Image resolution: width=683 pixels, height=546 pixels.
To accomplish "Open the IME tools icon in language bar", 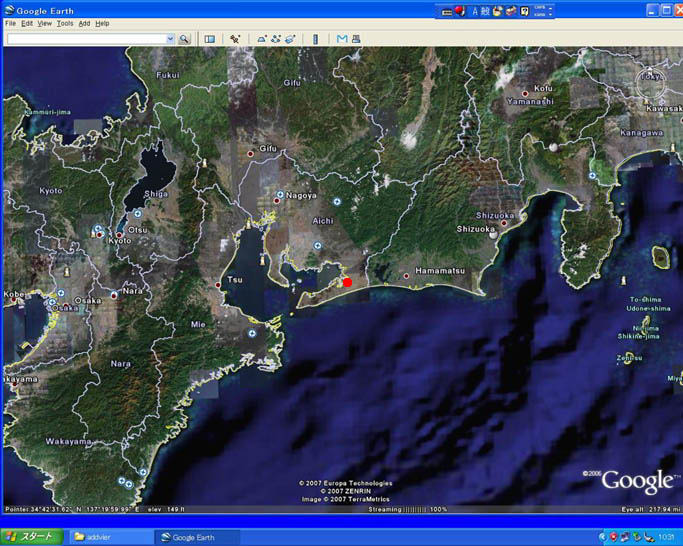I will click(511, 11).
